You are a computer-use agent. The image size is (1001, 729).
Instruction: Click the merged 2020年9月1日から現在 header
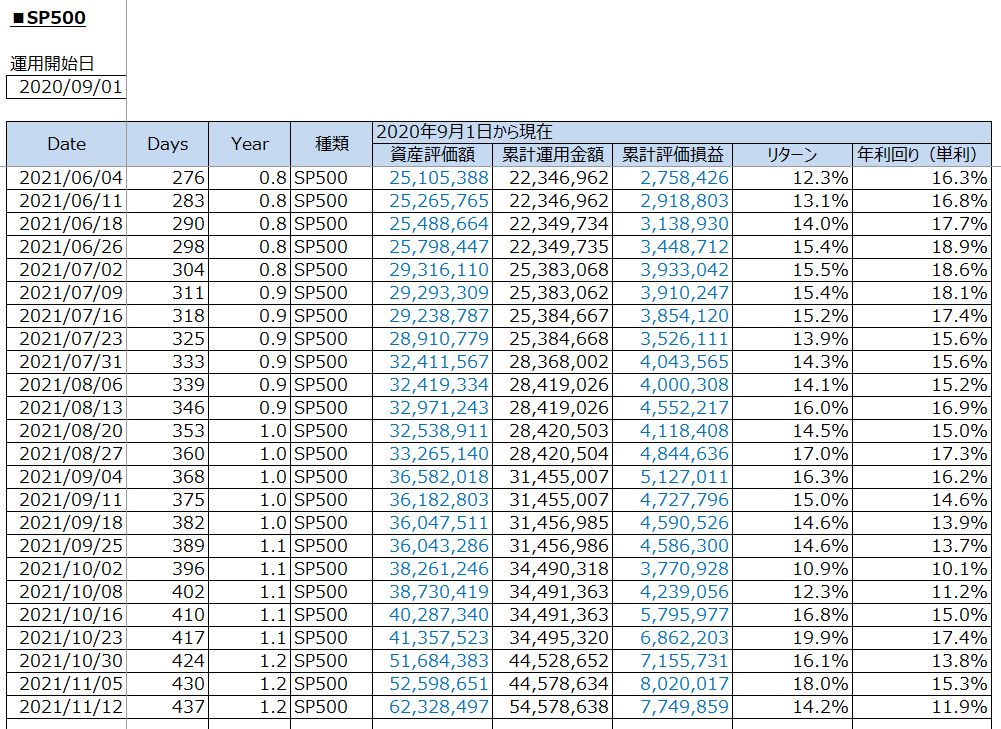[681, 132]
